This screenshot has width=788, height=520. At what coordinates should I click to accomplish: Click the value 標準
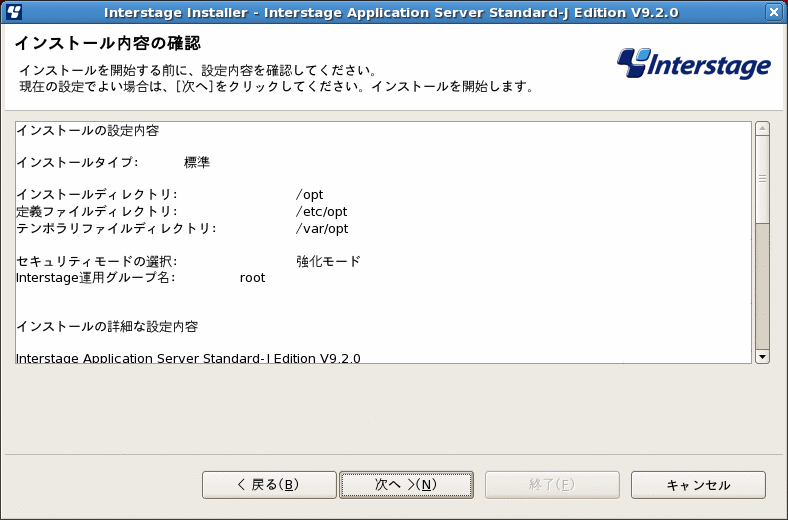tap(197, 162)
